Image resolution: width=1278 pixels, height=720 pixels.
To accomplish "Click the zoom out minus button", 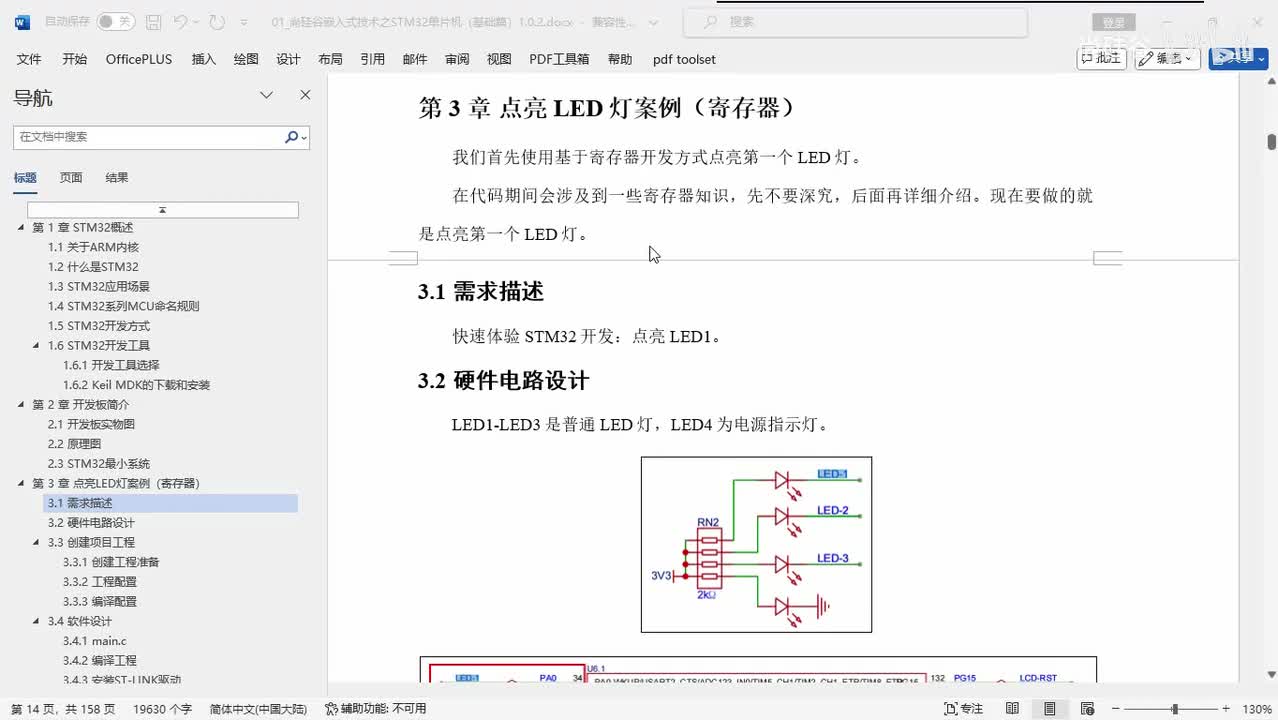I will coord(1118,709).
